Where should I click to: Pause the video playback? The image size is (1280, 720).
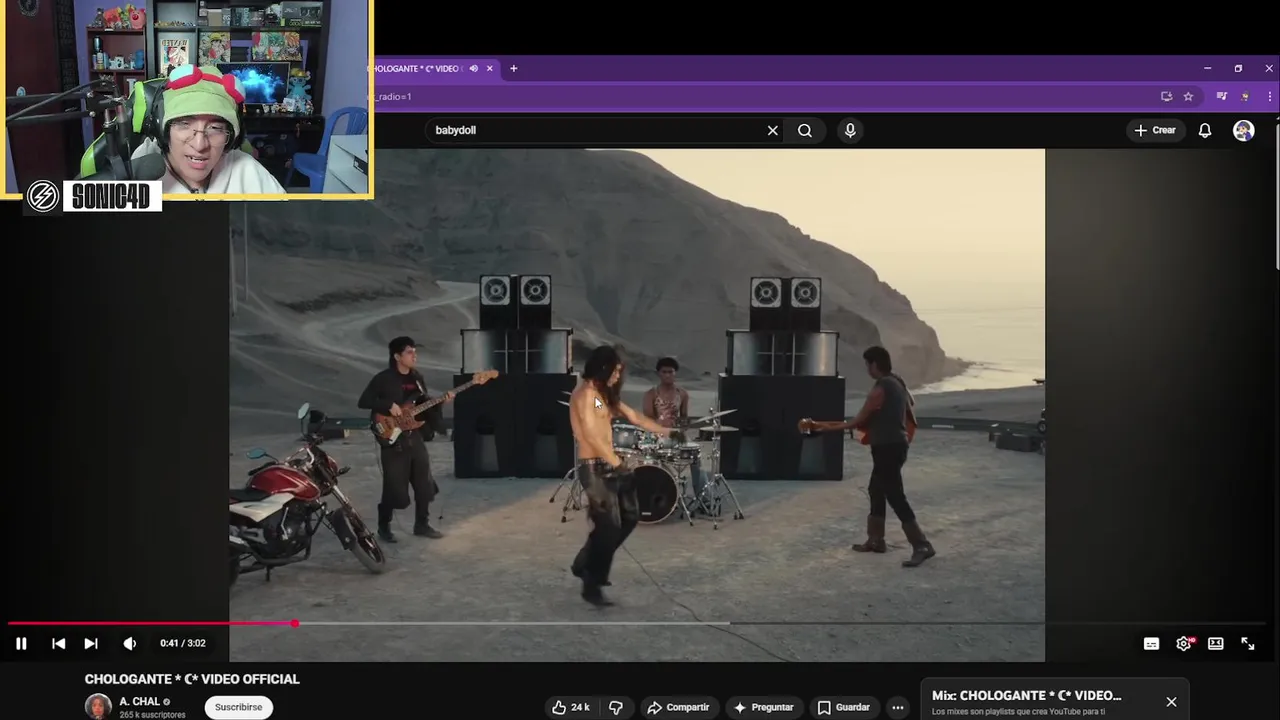(21, 643)
